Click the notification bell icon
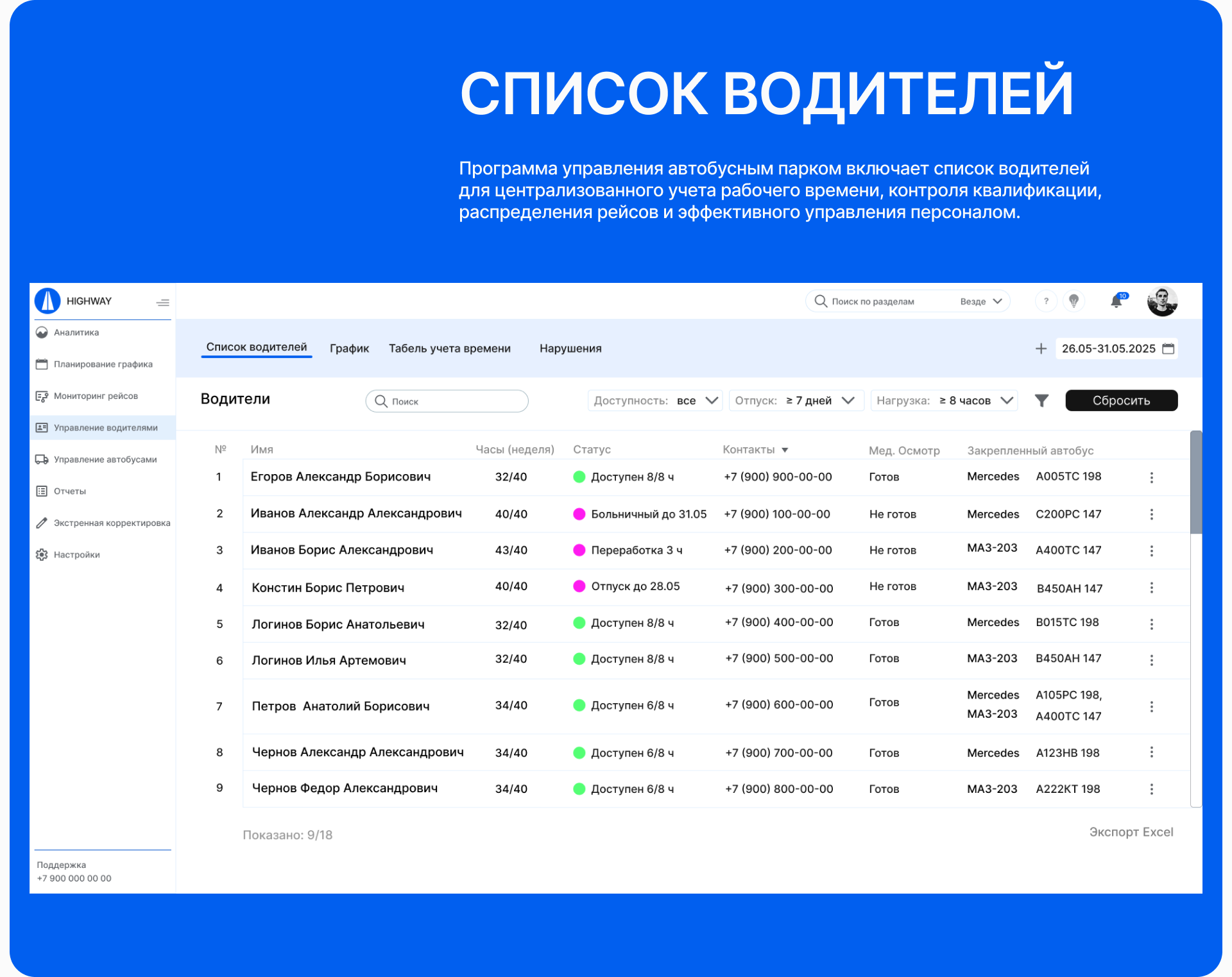The height and width of the screenshot is (977, 1232). coord(1117,301)
